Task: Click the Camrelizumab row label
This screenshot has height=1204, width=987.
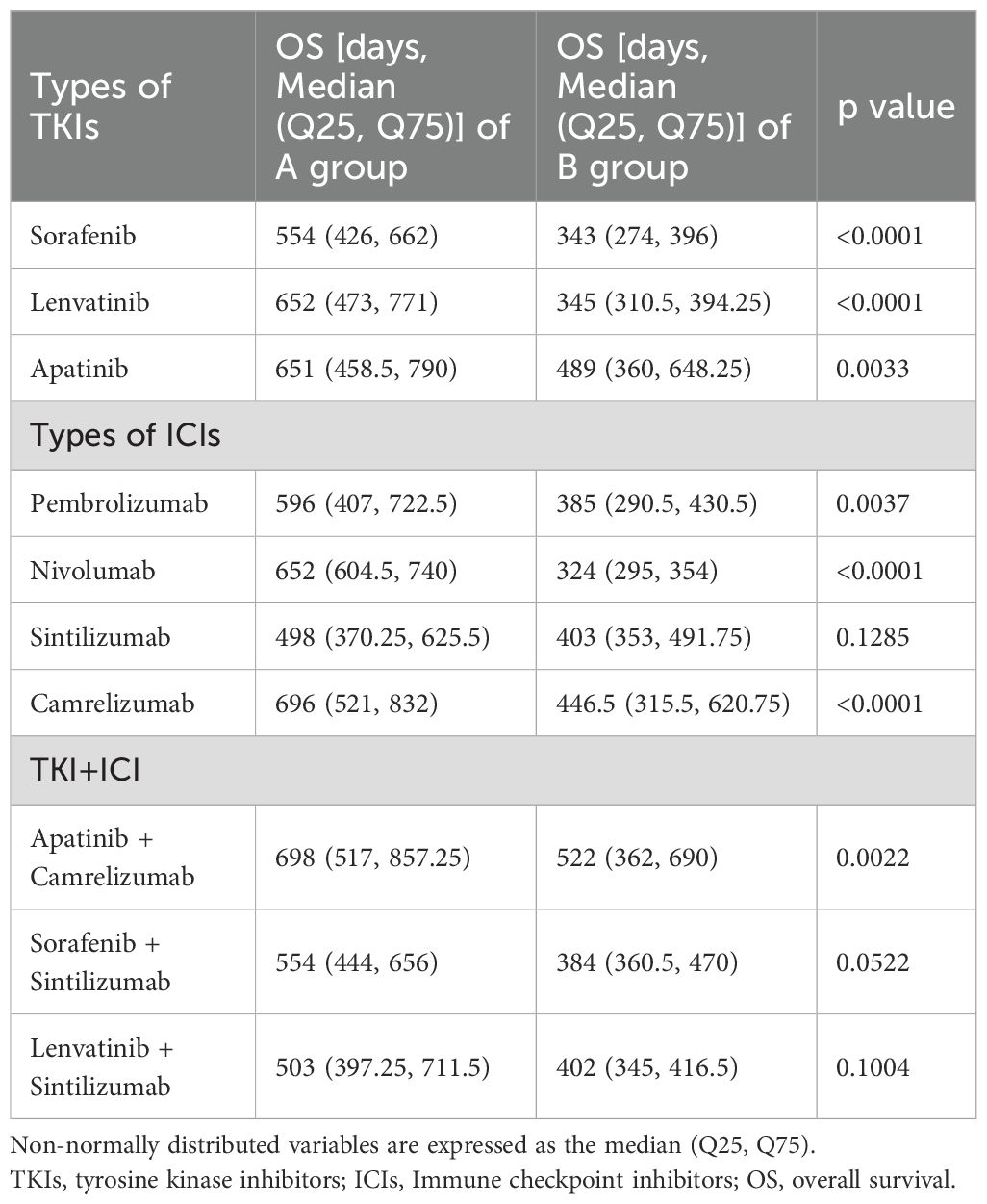Action: (112, 704)
